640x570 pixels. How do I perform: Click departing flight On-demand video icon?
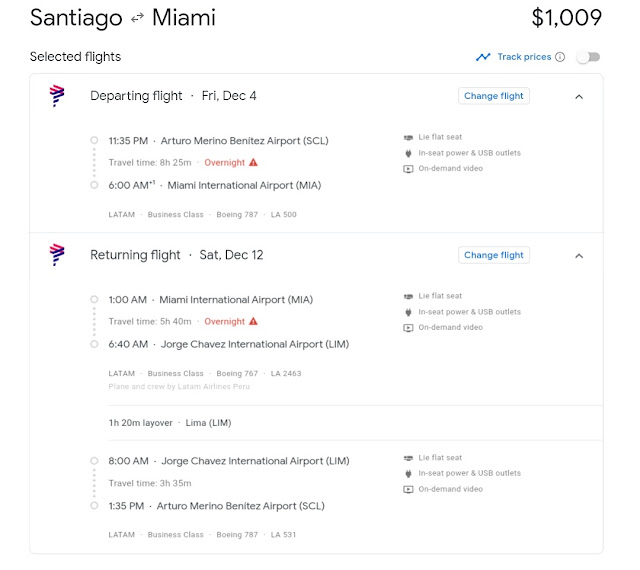[408, 169]
